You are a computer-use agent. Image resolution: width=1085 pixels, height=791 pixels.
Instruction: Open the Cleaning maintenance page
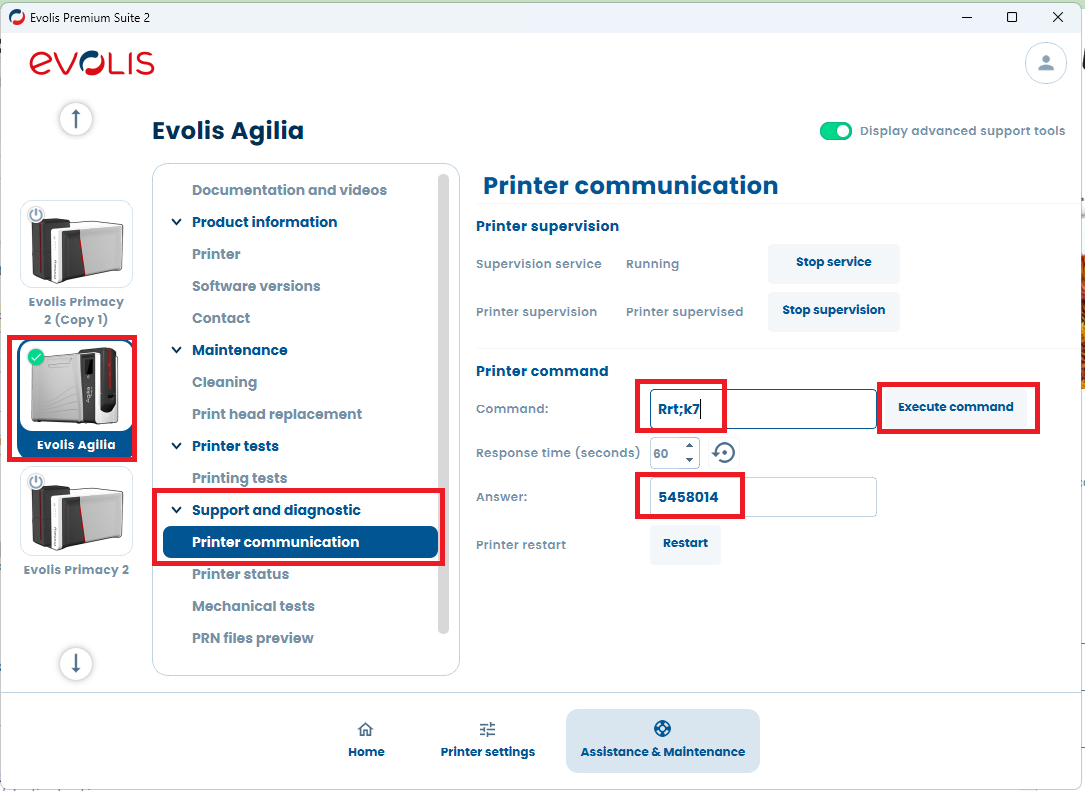click(224, 383)
